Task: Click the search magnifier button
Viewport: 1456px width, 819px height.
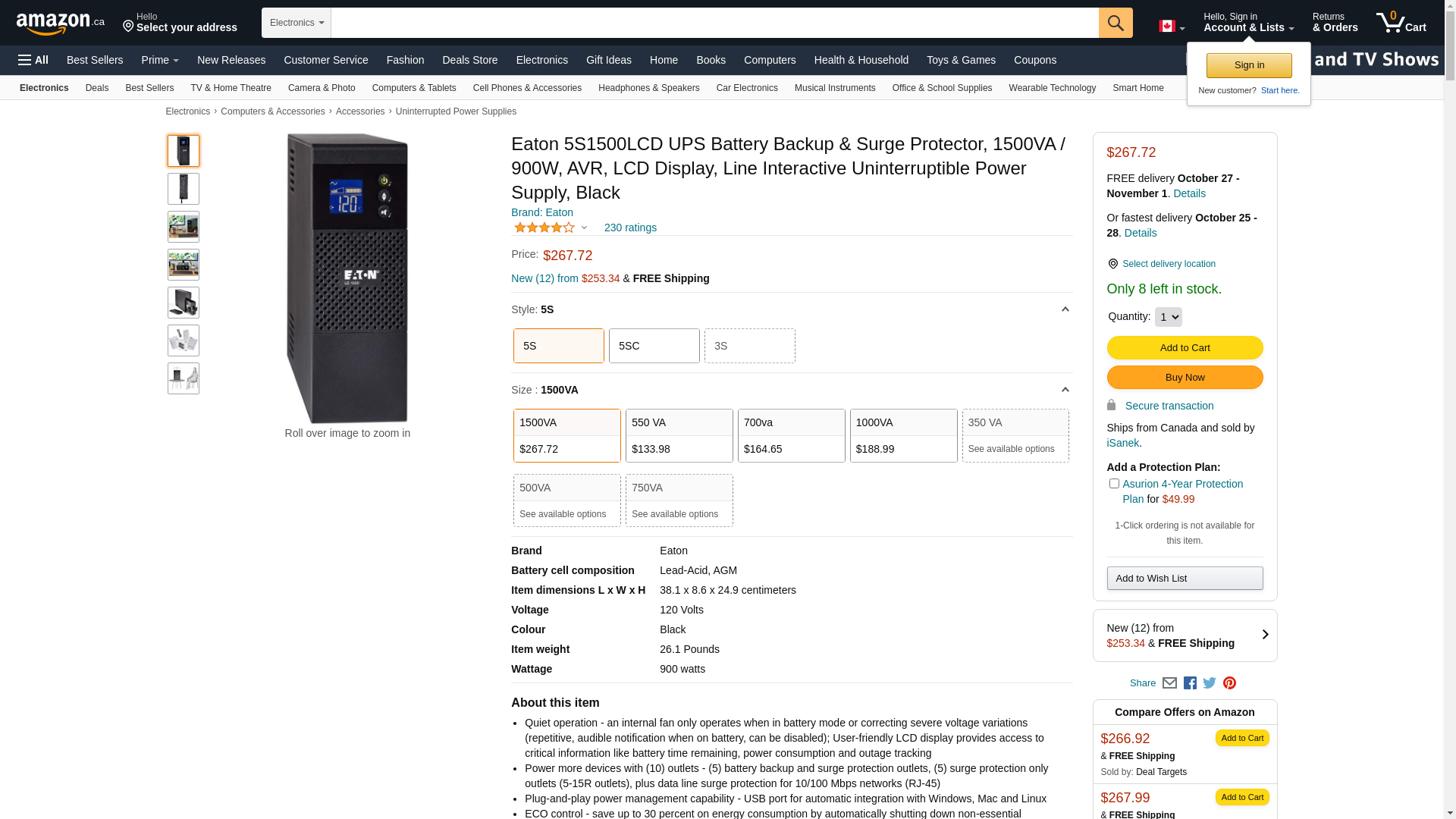Action: (x=1115, y=23)
